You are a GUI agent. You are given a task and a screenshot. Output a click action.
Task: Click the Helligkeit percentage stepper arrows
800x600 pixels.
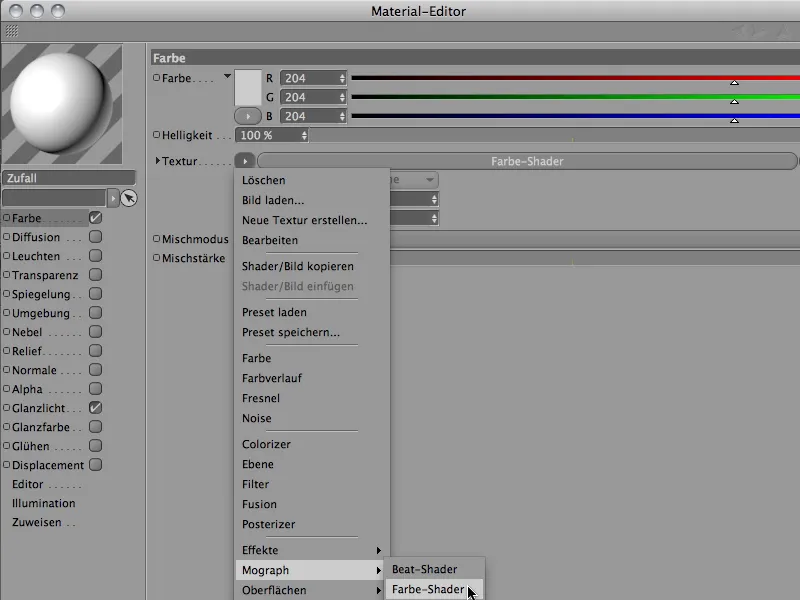pos(304,135)
